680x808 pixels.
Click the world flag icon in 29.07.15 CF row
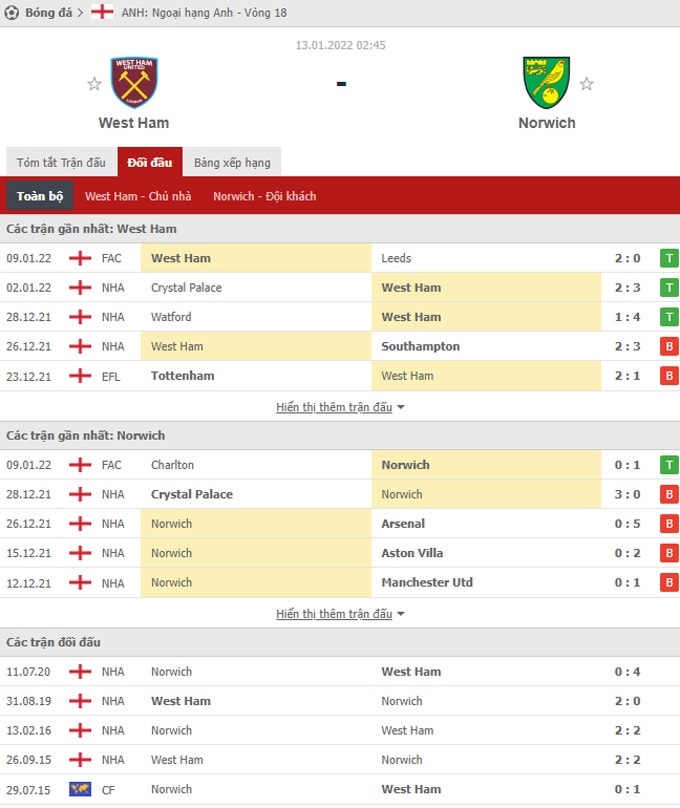click(x=80, y=789)
